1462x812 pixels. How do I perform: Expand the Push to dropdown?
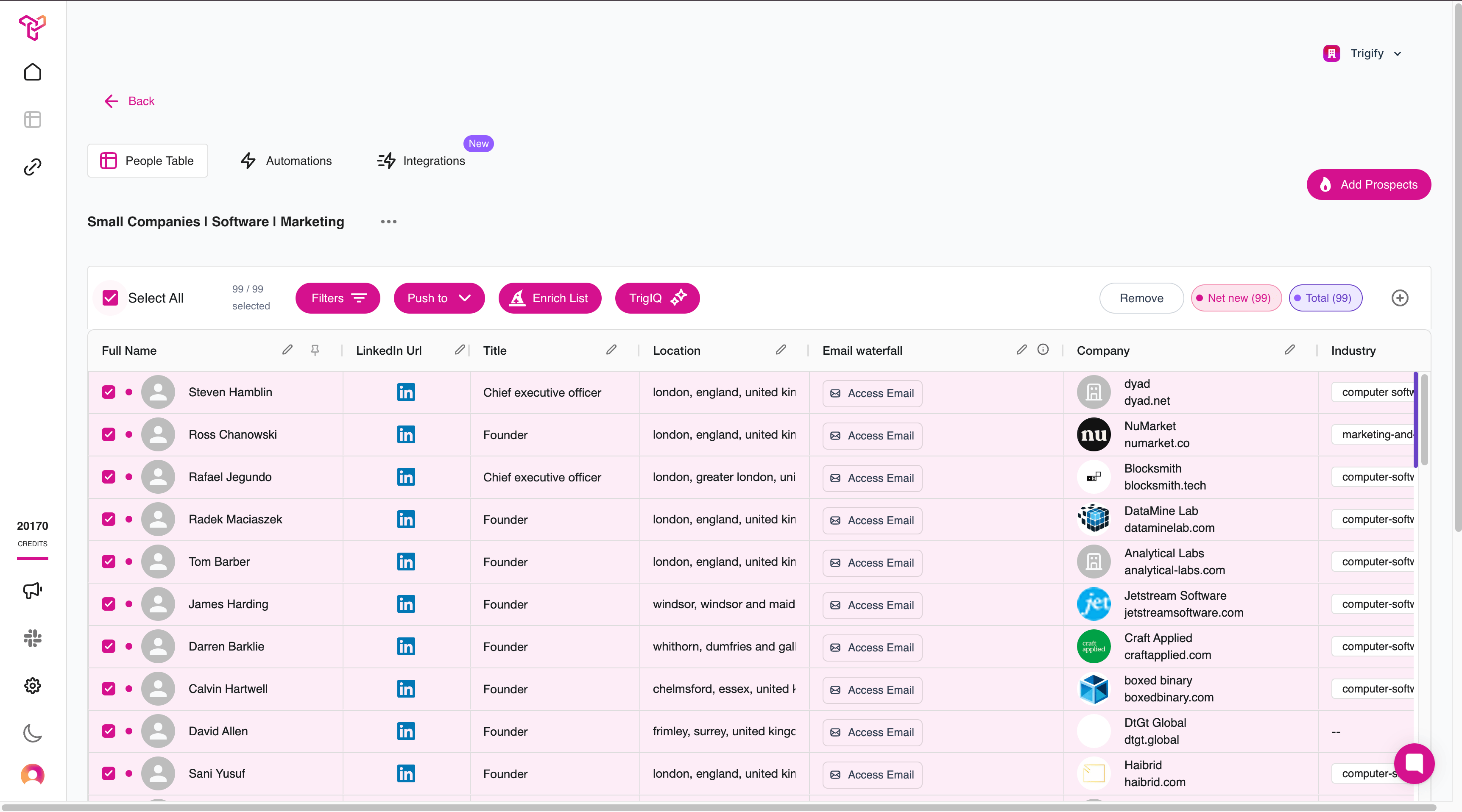(439, 298)
